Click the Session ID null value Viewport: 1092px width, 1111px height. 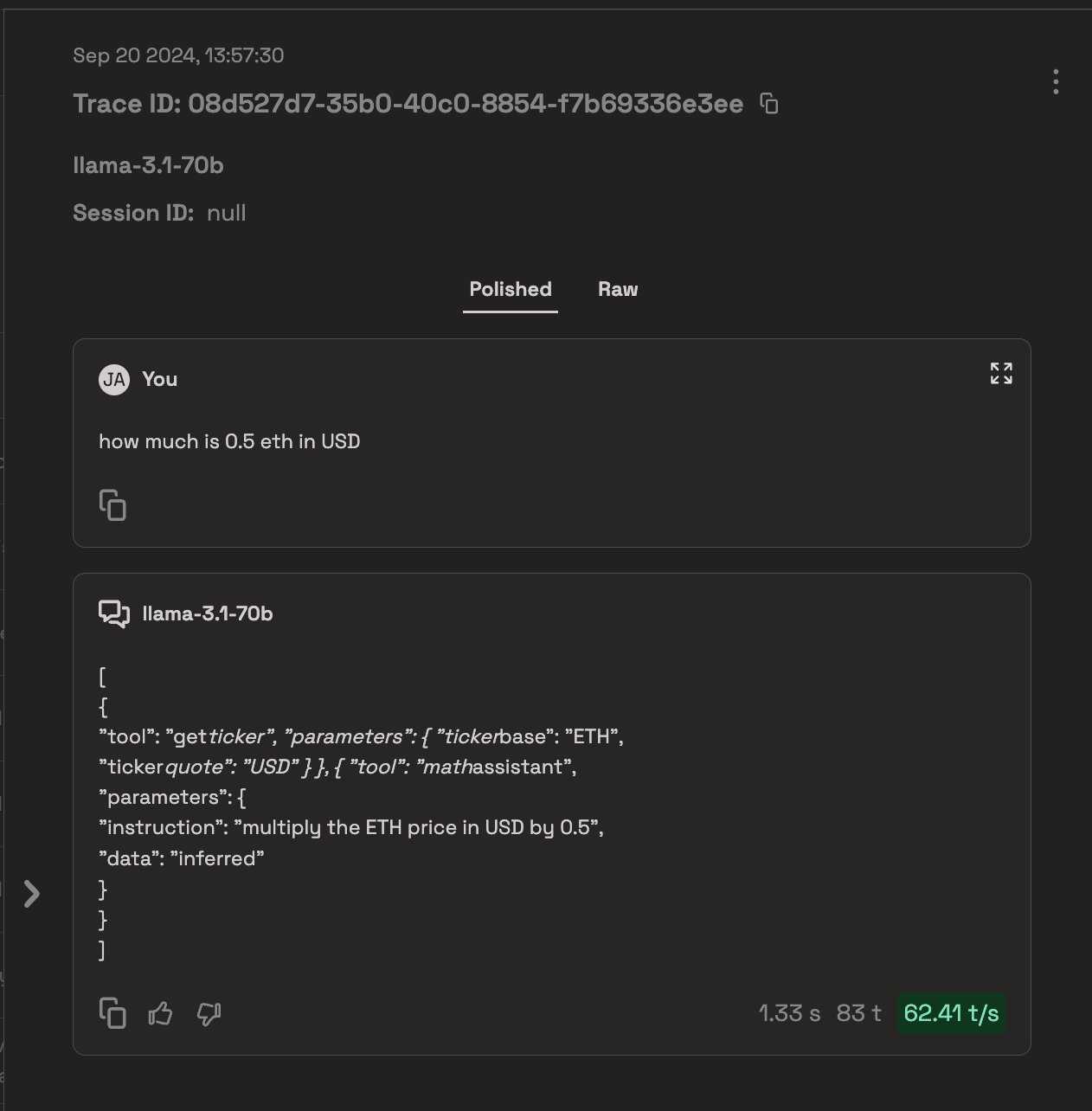(227, 213)
